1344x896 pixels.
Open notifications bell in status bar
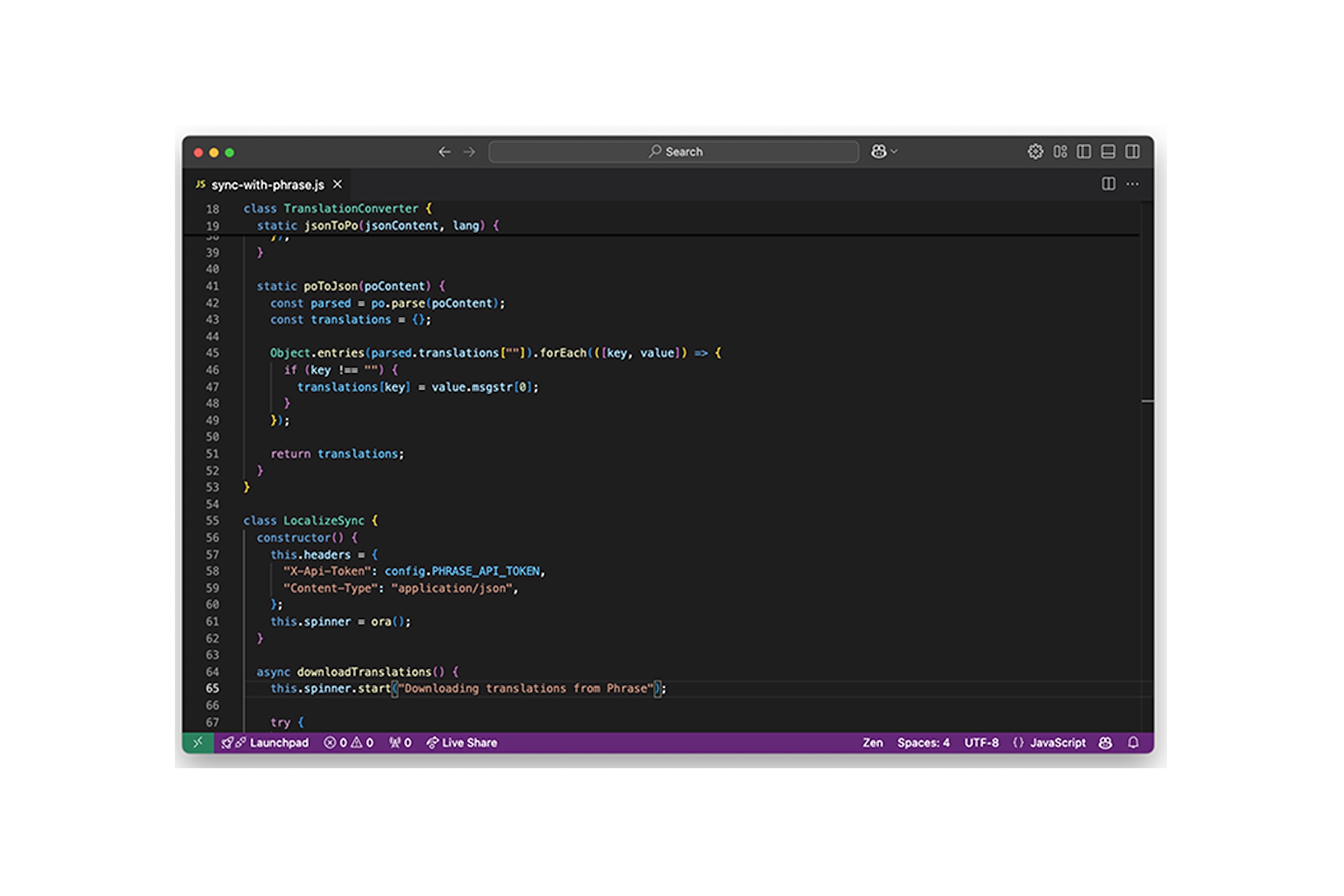[1132, 743]
